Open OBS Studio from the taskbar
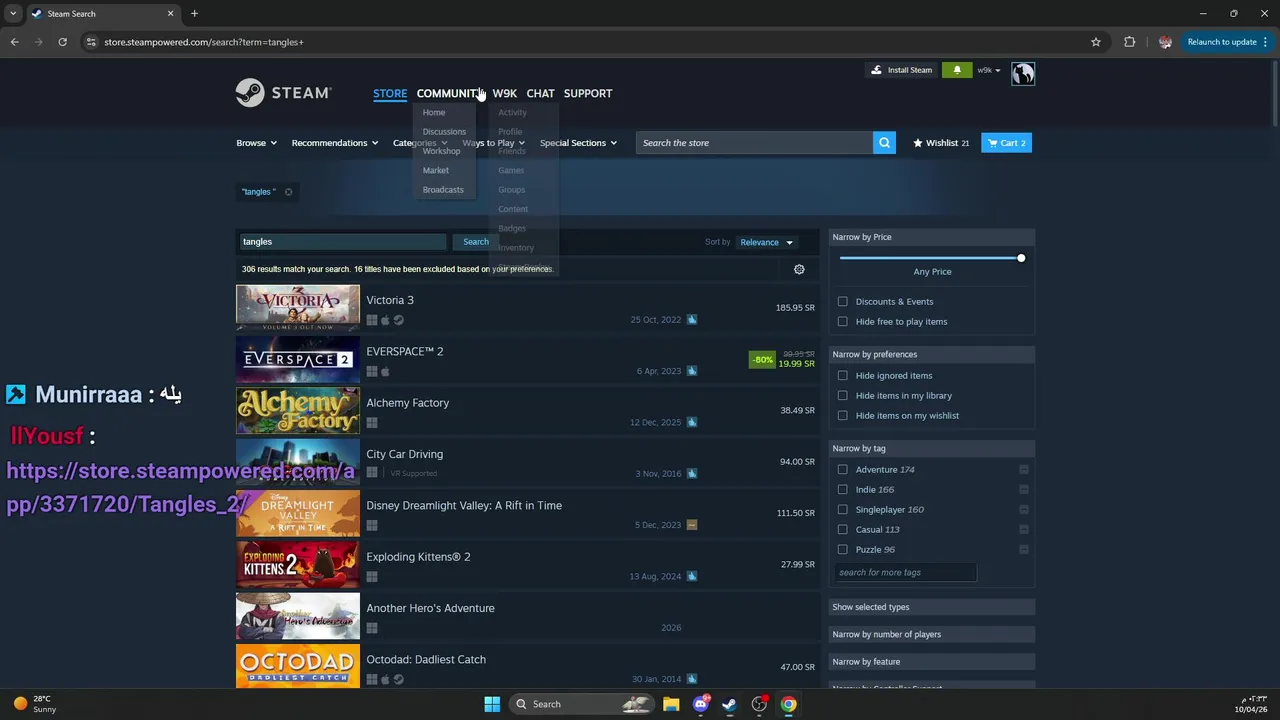This screenshot has height=720, width=1280. point(760,704)
